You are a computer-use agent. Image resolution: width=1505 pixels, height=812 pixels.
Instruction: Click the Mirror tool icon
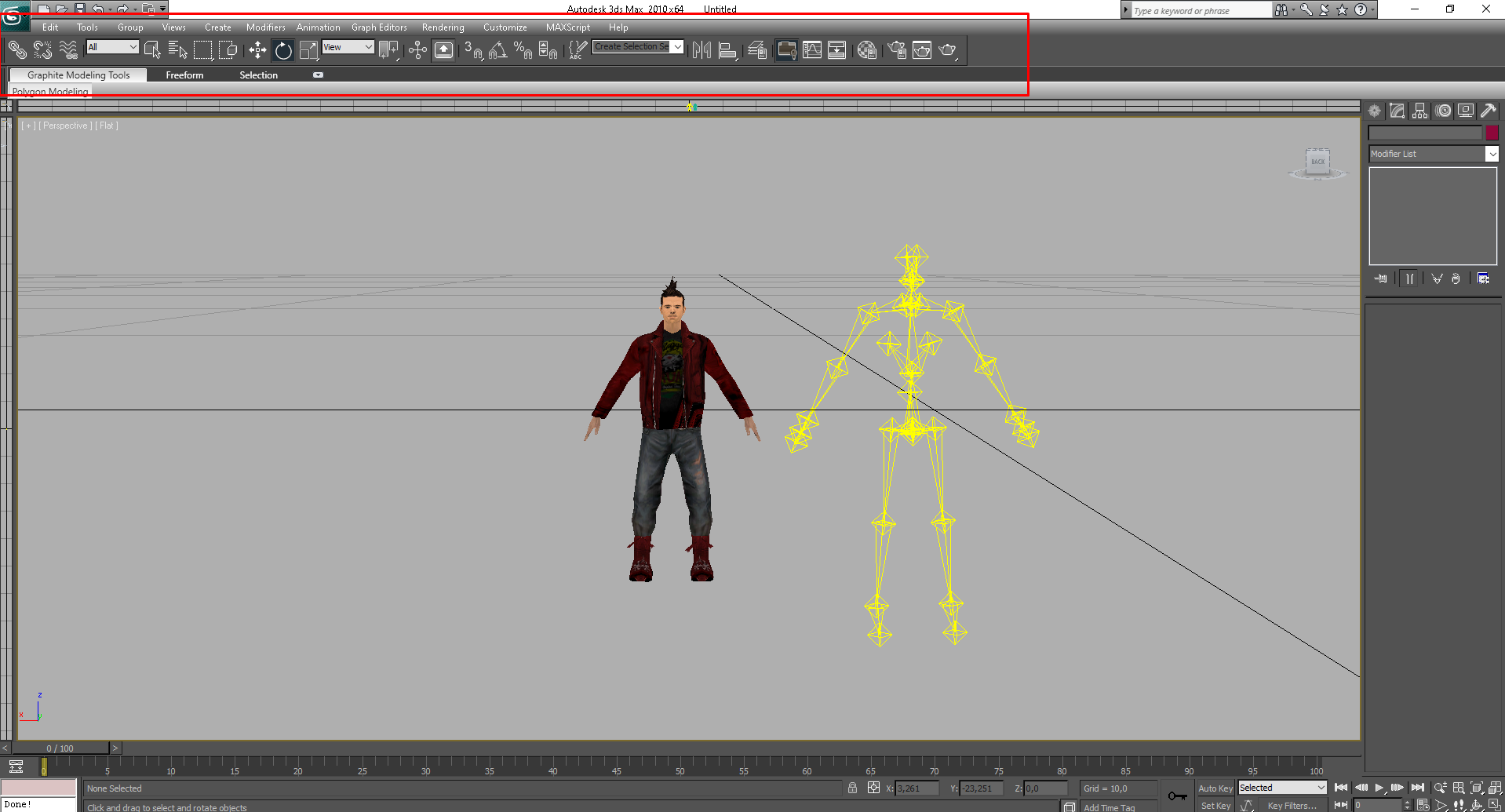tap(701, 50)
